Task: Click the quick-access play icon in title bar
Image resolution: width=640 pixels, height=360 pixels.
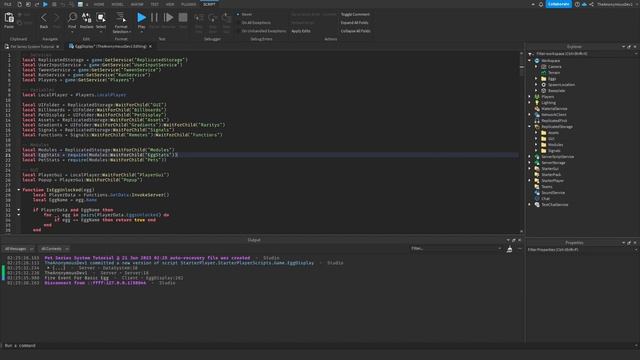Action: (45, 4)
